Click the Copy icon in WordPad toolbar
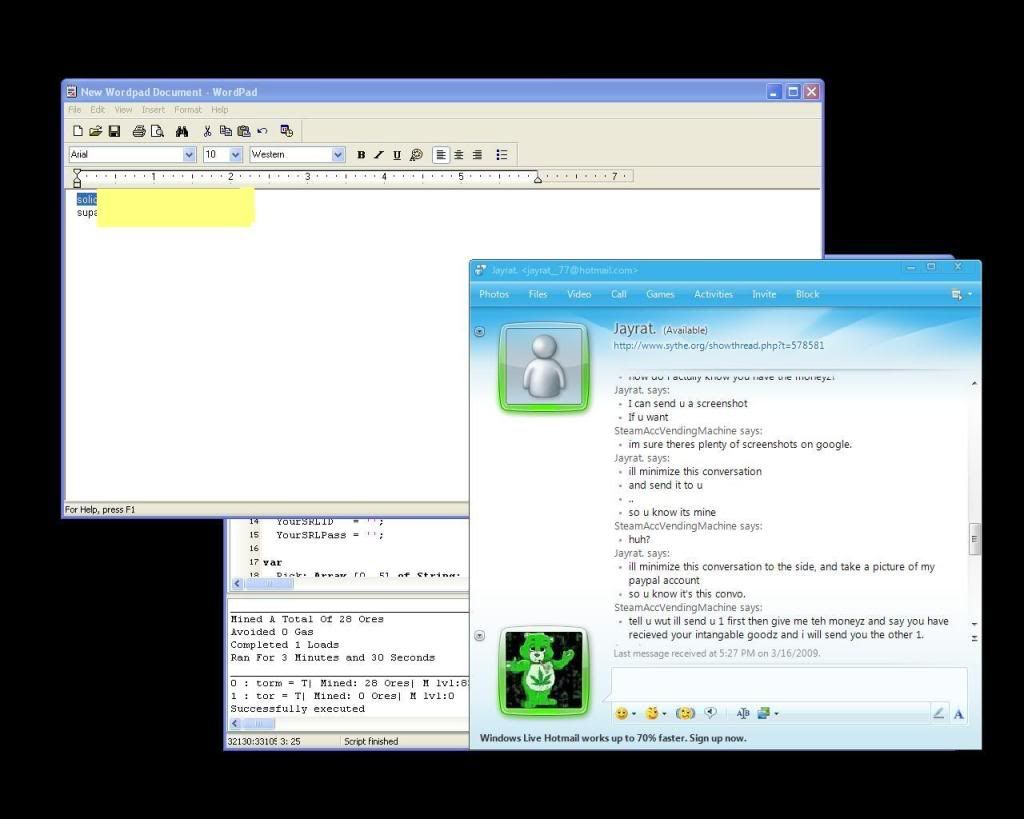The image size is (1024, 819). coord(225,131)
